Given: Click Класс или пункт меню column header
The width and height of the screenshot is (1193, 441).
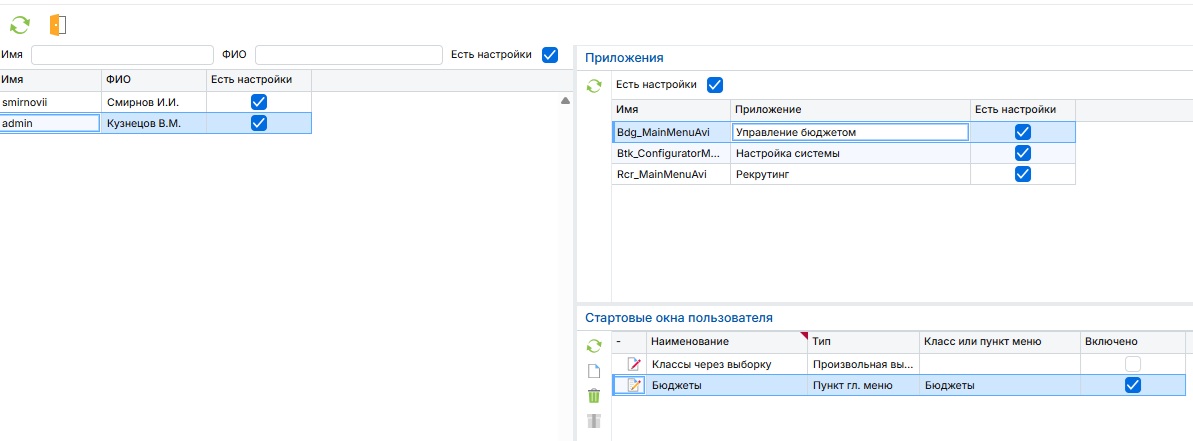Looking at the screenshot, I should point(1000,341).
